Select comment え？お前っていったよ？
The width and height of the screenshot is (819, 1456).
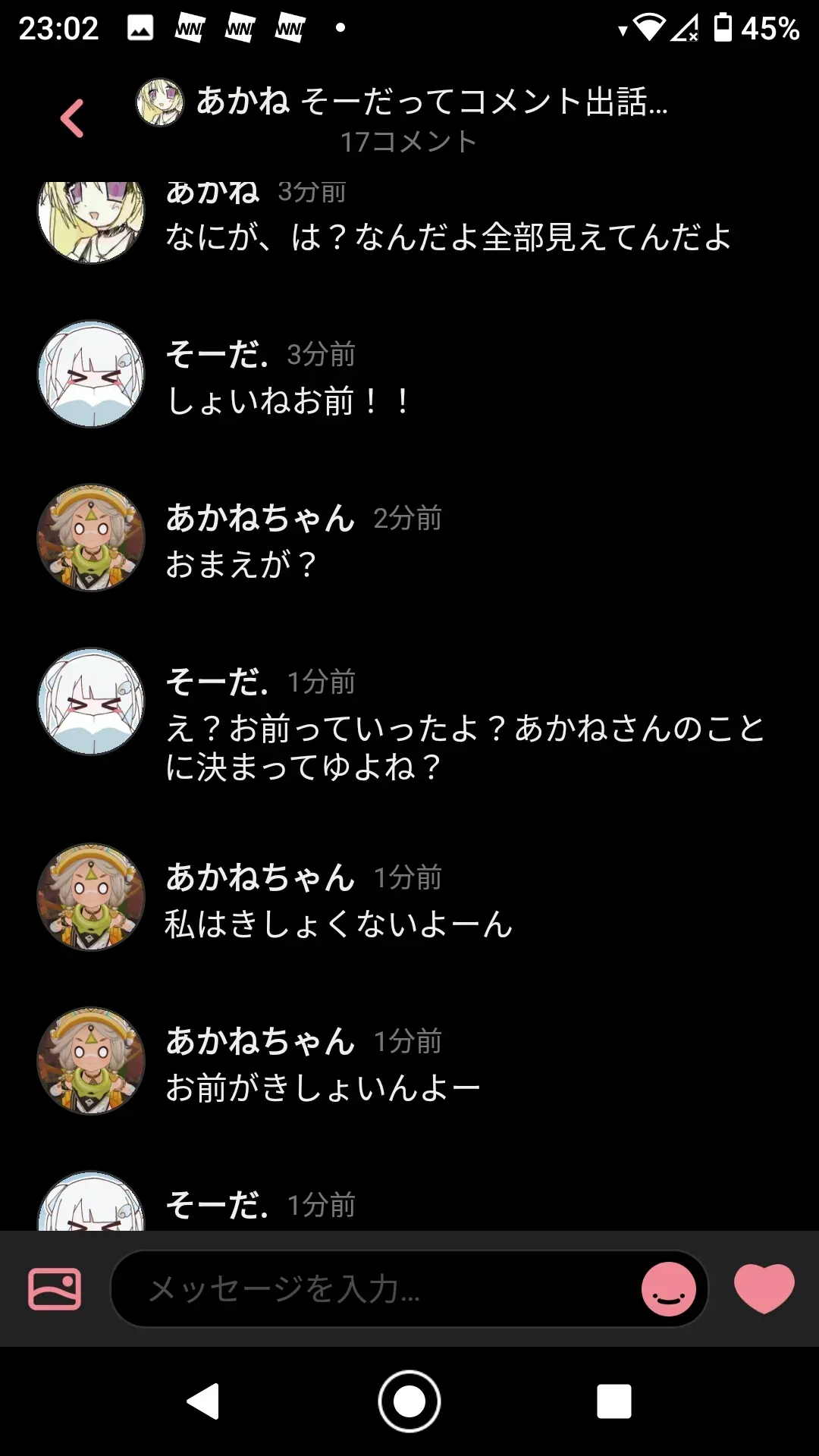point(336,729)
